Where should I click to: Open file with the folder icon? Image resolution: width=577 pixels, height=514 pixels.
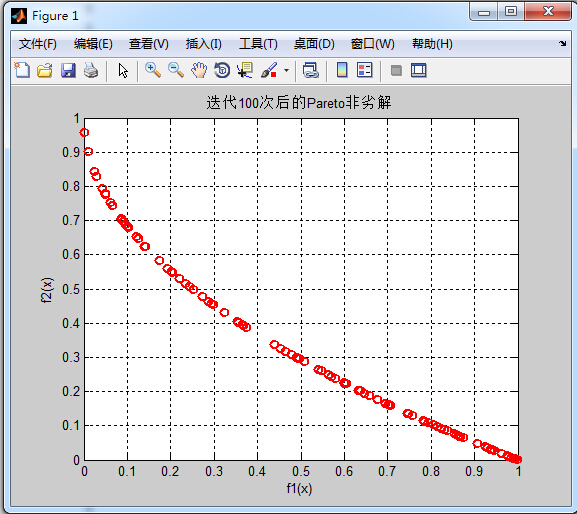point(45,70)
